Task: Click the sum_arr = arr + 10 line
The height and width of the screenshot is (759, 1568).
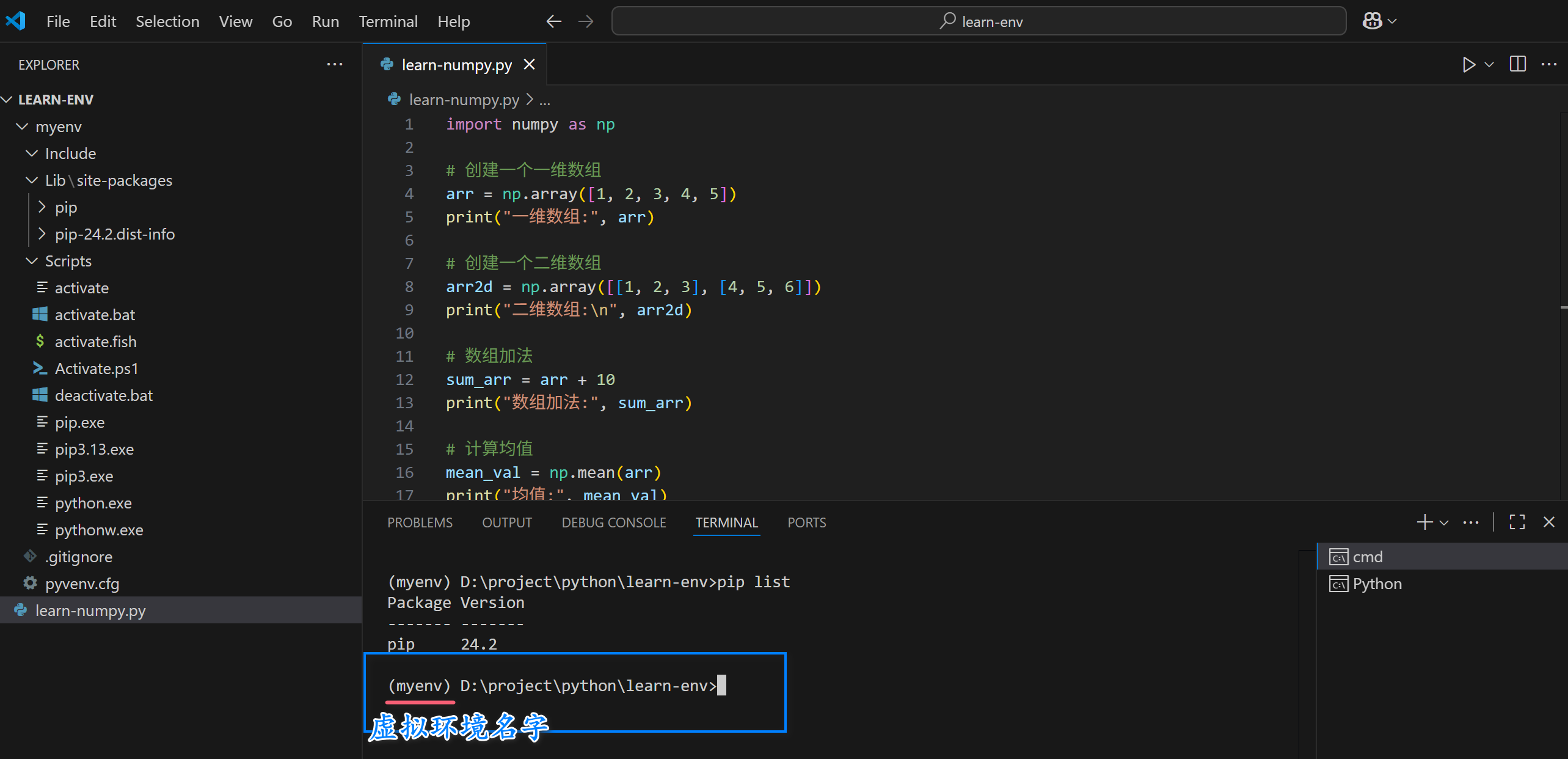Action: [x=530, y=380]
